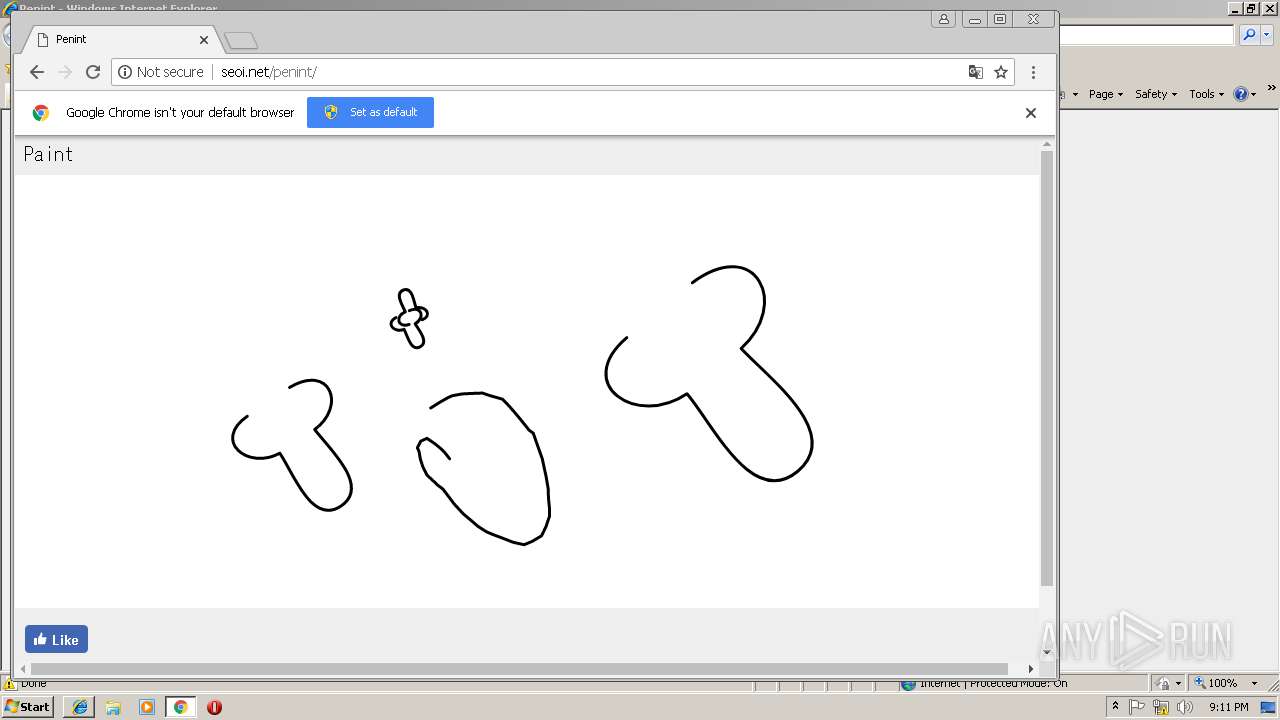Open the Page menu in Internet Explorer

1106,94
